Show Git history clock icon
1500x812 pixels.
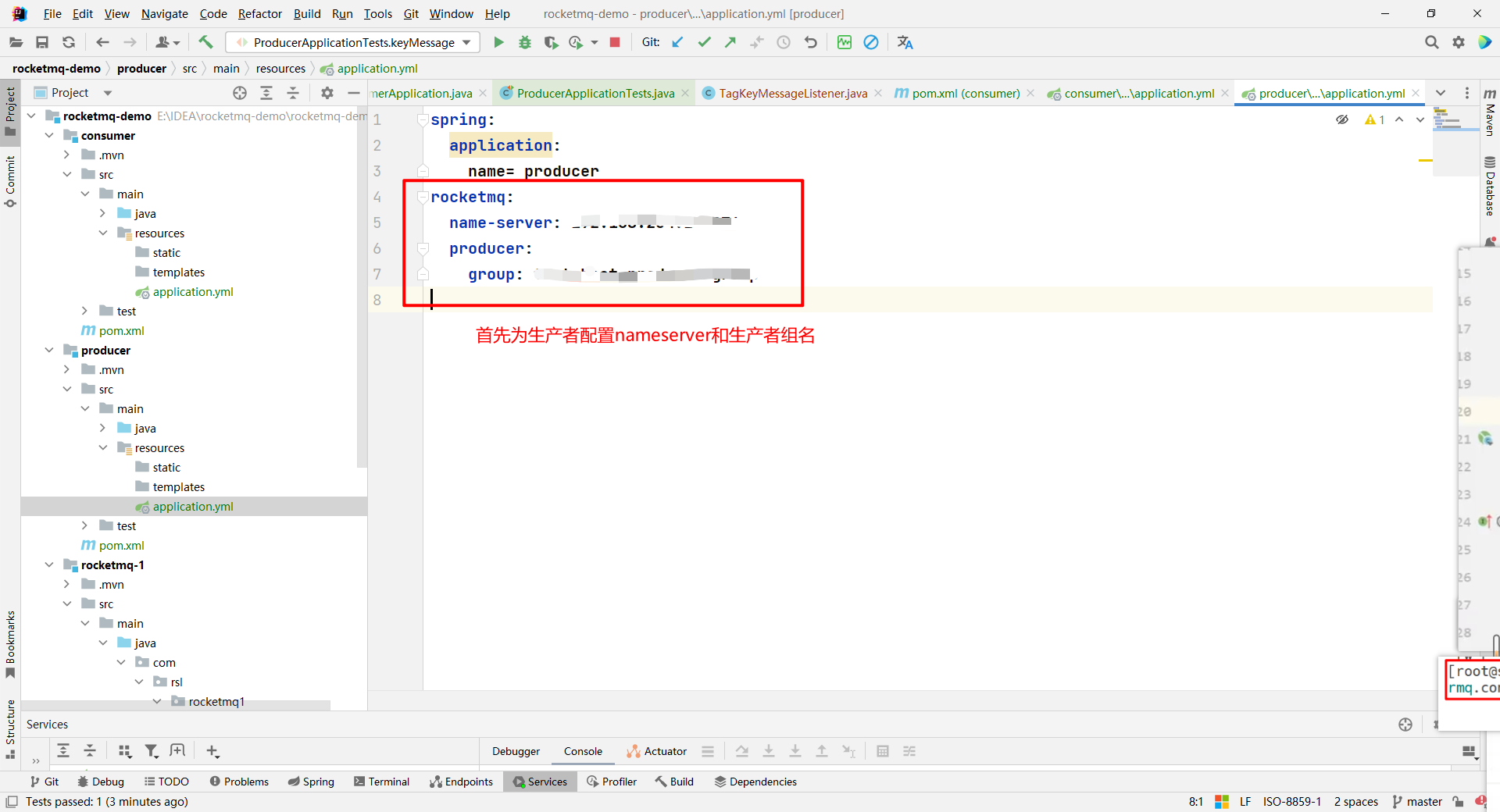(784, 42)
